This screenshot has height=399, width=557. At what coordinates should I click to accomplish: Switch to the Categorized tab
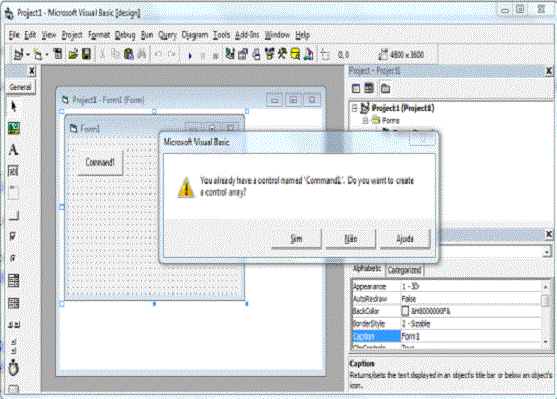404,270
